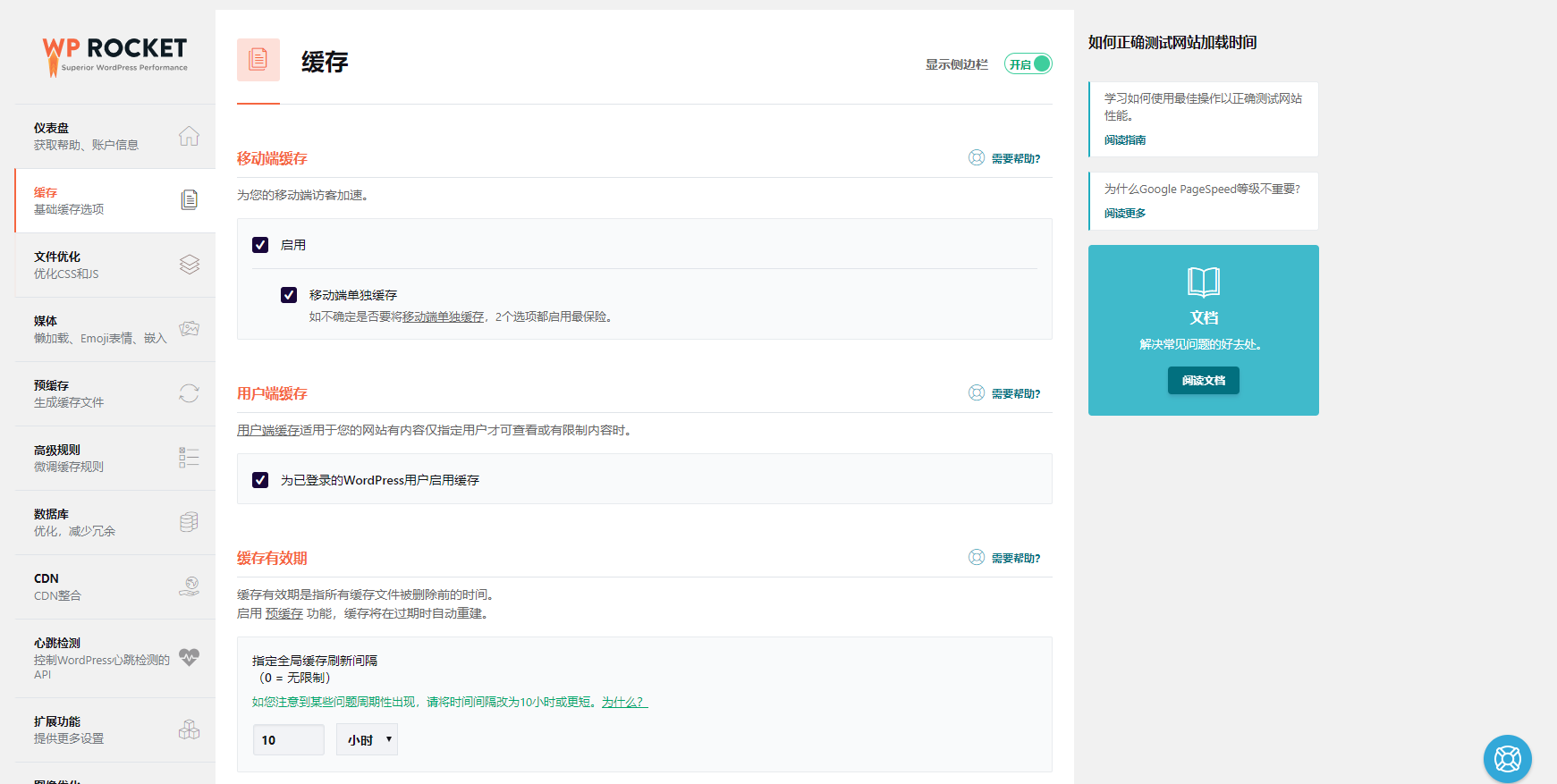Image resolution: width=1557 pixels, height=784 pixels.
Task: Follow the 移动端单独缓存 inline link
Action: [444, 316]
